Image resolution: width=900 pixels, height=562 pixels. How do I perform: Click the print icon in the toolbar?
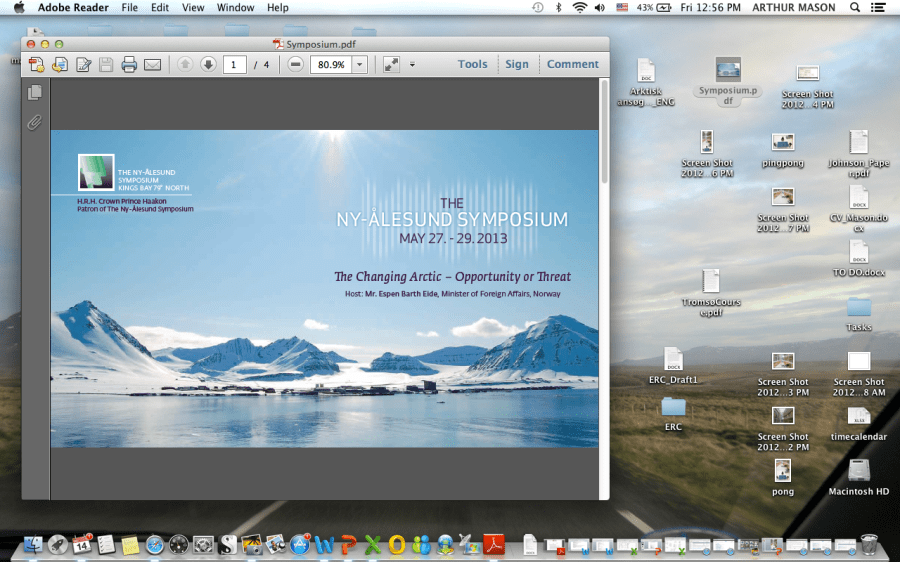pyautogui.click(x=129, y=65)
